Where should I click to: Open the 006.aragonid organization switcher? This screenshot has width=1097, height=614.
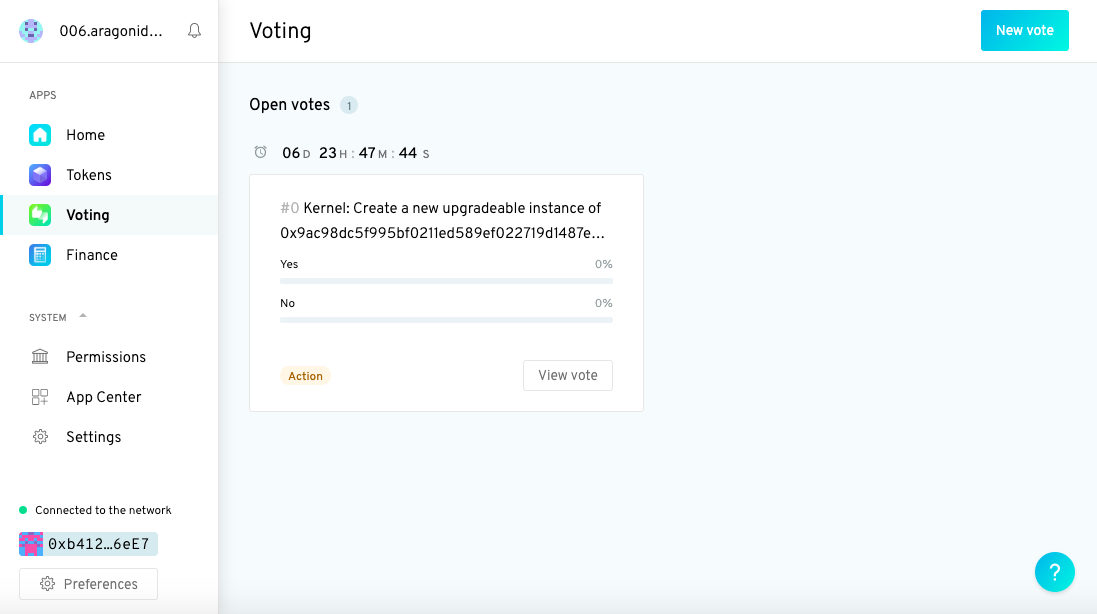pos(110,31)
